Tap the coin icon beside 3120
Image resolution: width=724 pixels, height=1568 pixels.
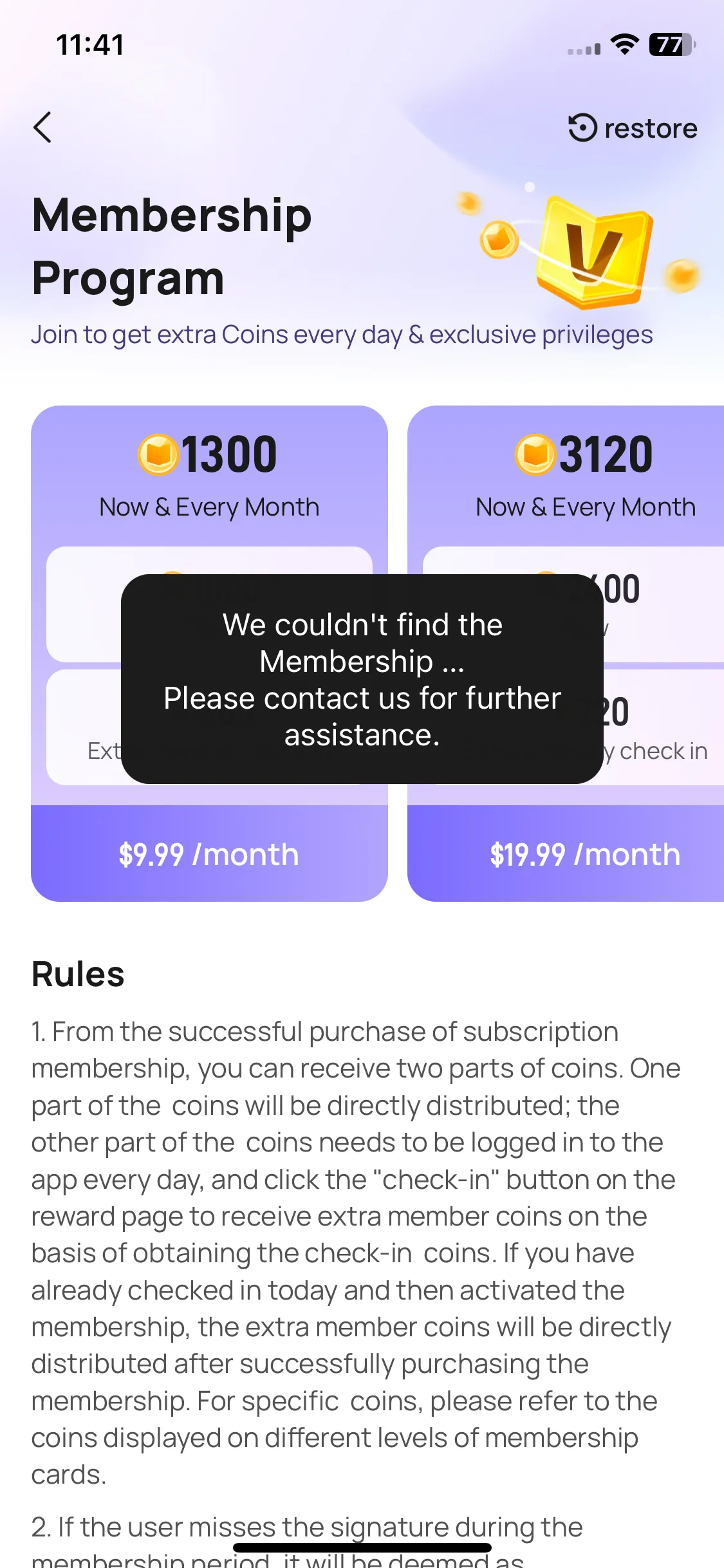[x=535, y=454]
